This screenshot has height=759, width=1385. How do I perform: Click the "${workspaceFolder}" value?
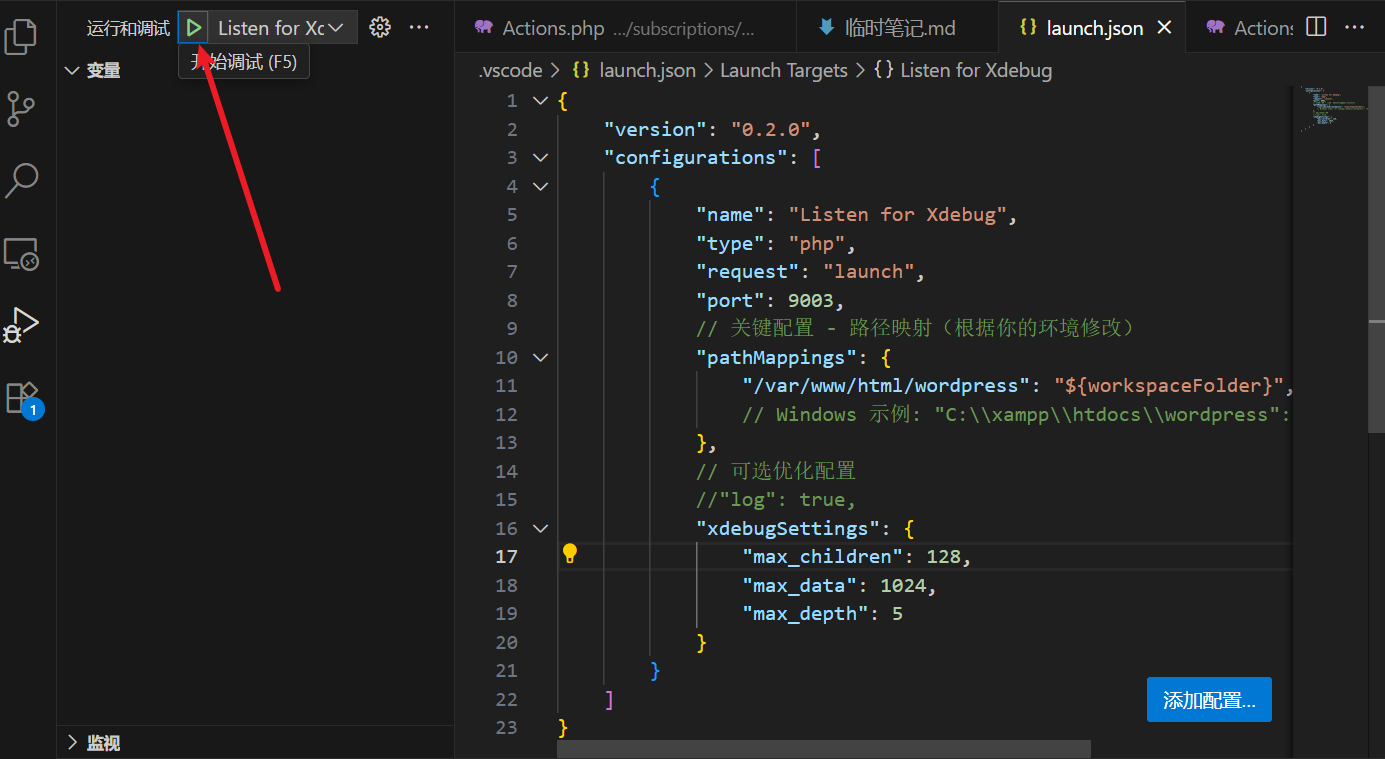click(1167, 386)
